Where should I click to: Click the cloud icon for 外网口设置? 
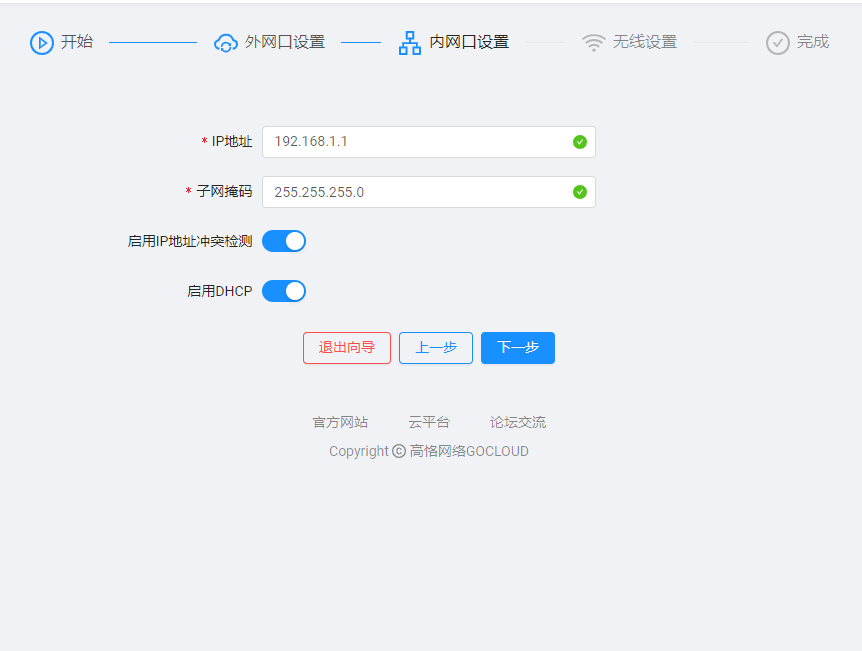coord(226,43)
